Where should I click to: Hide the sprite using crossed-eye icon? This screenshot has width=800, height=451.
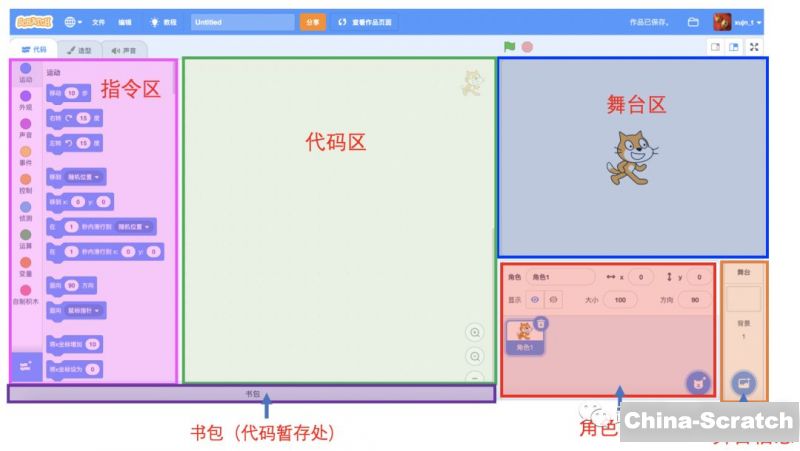coord(553,299)
